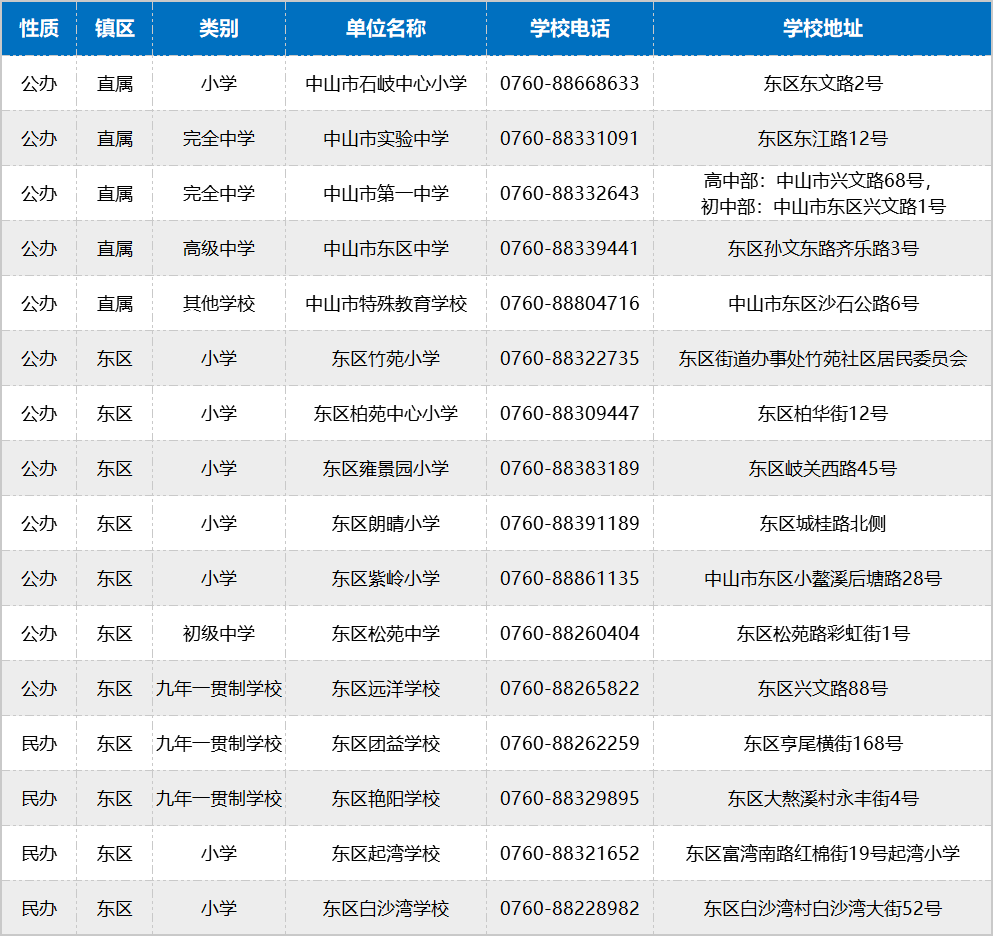Select phone number 0760-88331091

(x=570, y=139)
